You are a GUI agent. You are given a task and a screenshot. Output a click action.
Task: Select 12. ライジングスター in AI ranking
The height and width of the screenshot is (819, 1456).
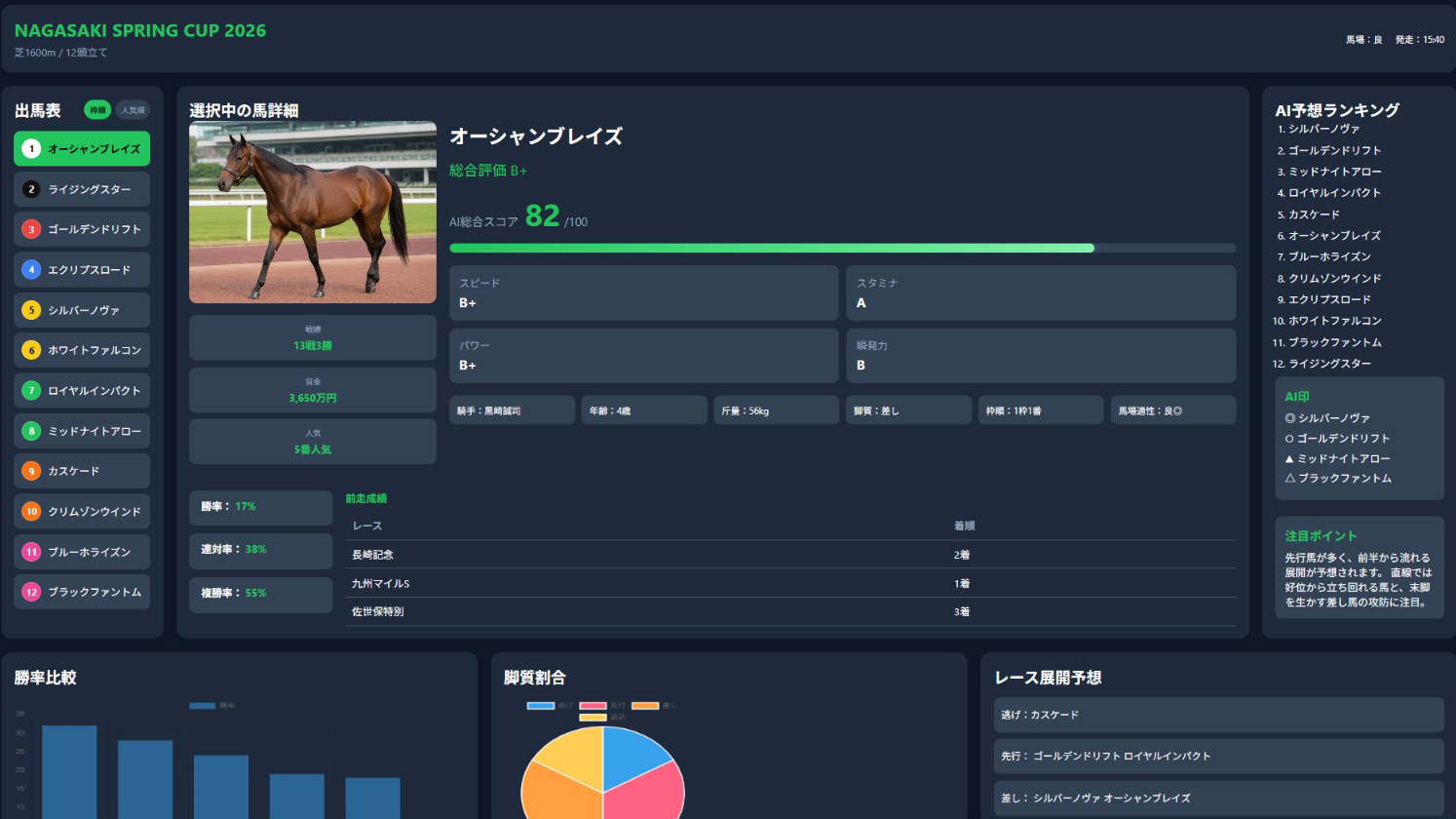click(x=1322, y=364)
